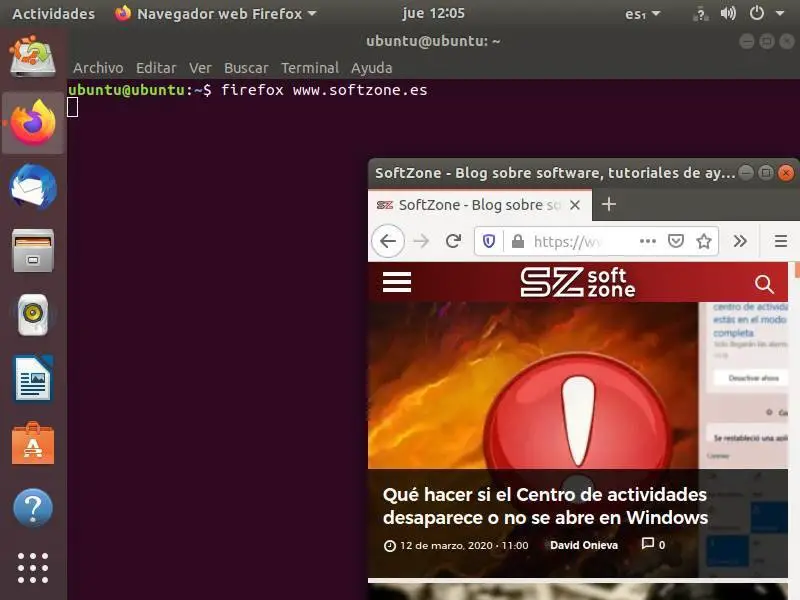This screenshot has height=600, width=800.
Task: Select the SoftZone browser tab
Action: [x=480, y=205]
